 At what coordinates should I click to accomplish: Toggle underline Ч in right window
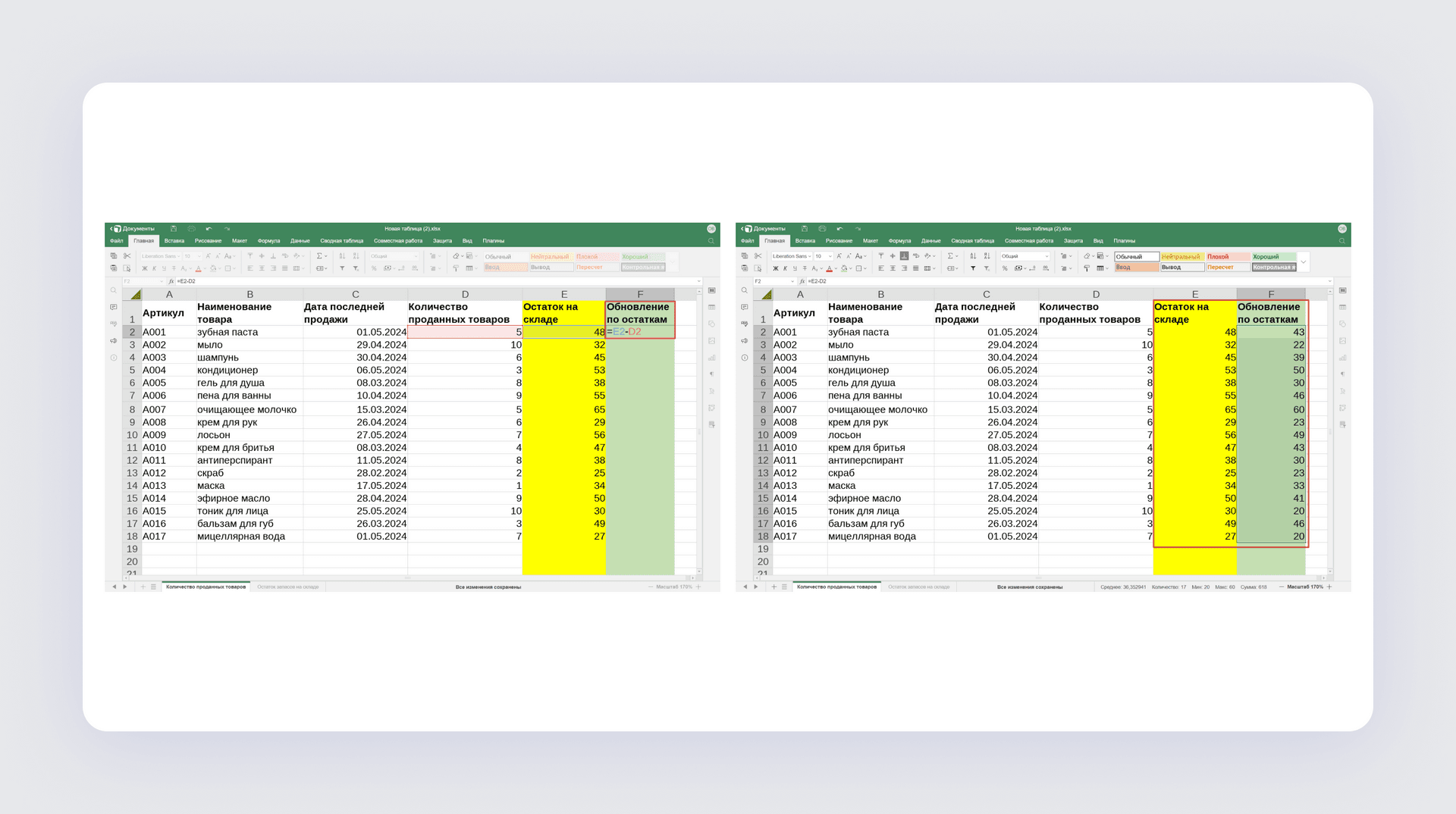(x=795, y=268)
